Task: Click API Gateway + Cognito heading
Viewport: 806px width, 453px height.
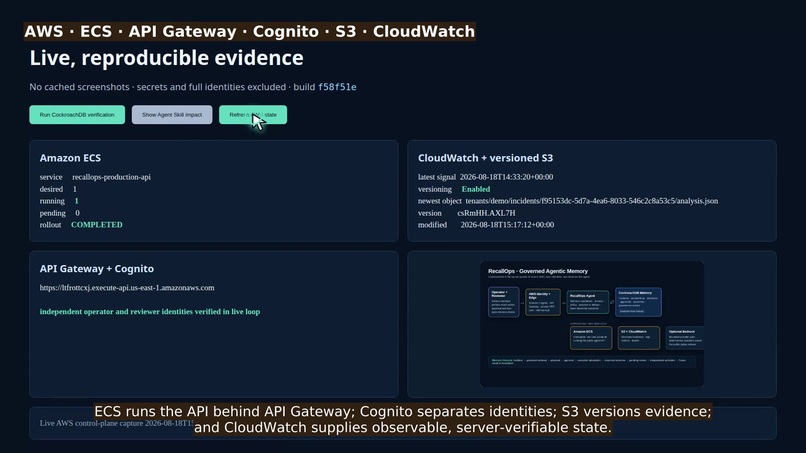Action: click(97, 268)
